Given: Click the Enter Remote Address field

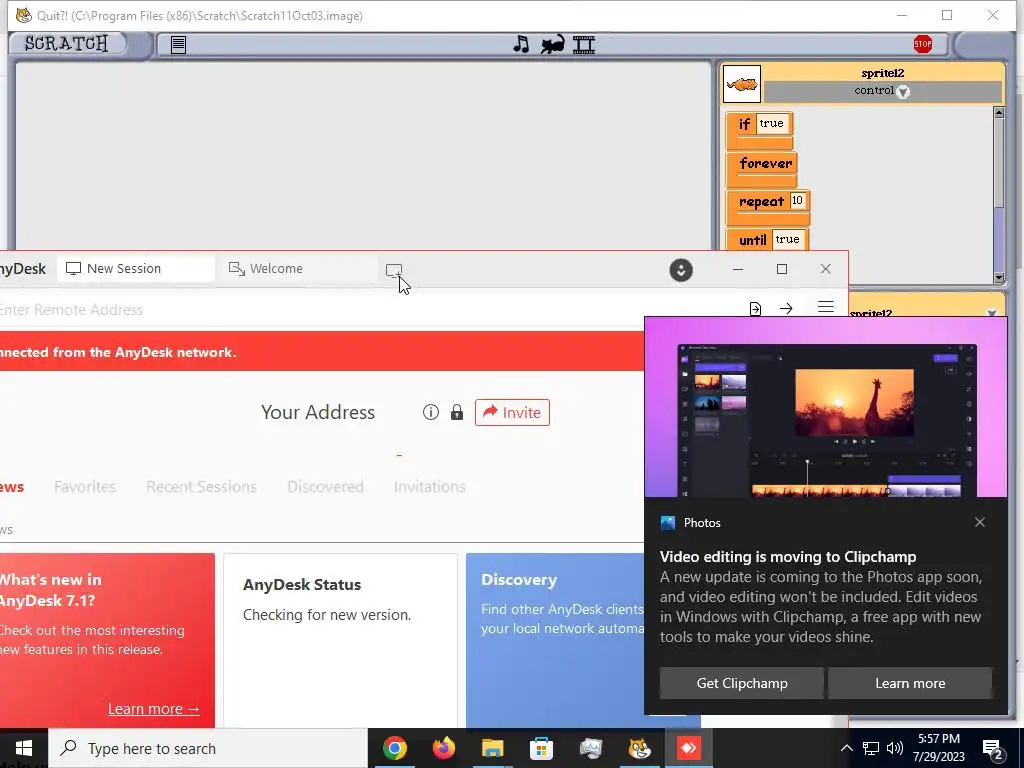Looking at the screenshot, I should [366, 310].
